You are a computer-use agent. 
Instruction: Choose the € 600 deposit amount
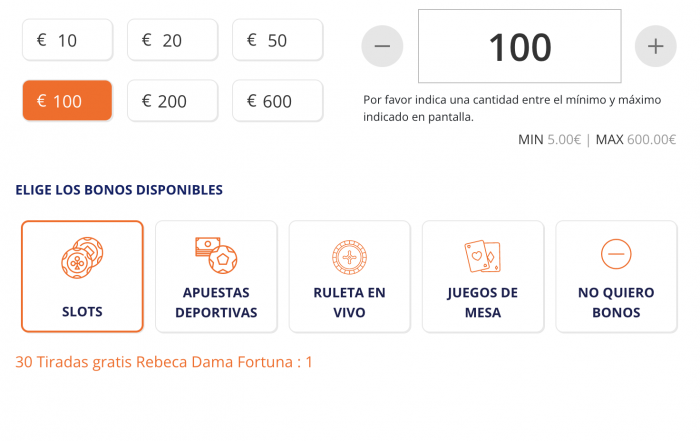pos(277,100)
